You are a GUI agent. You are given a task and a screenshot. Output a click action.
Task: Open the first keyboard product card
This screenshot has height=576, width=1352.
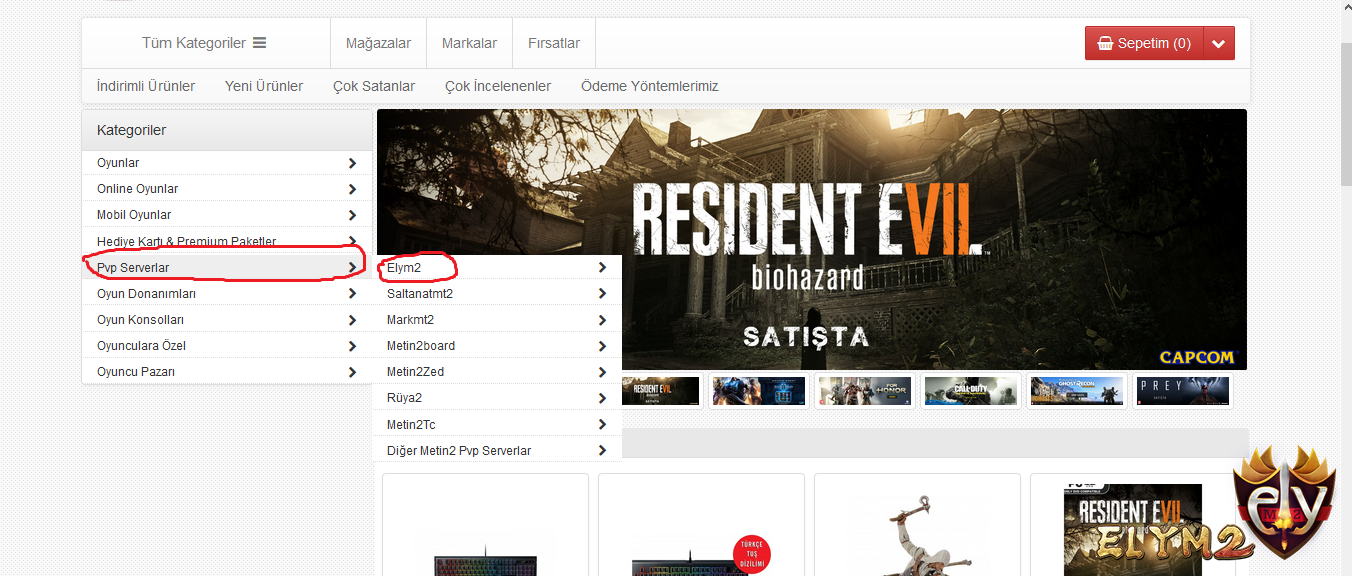pyautogui.click(x=485, y=525)
